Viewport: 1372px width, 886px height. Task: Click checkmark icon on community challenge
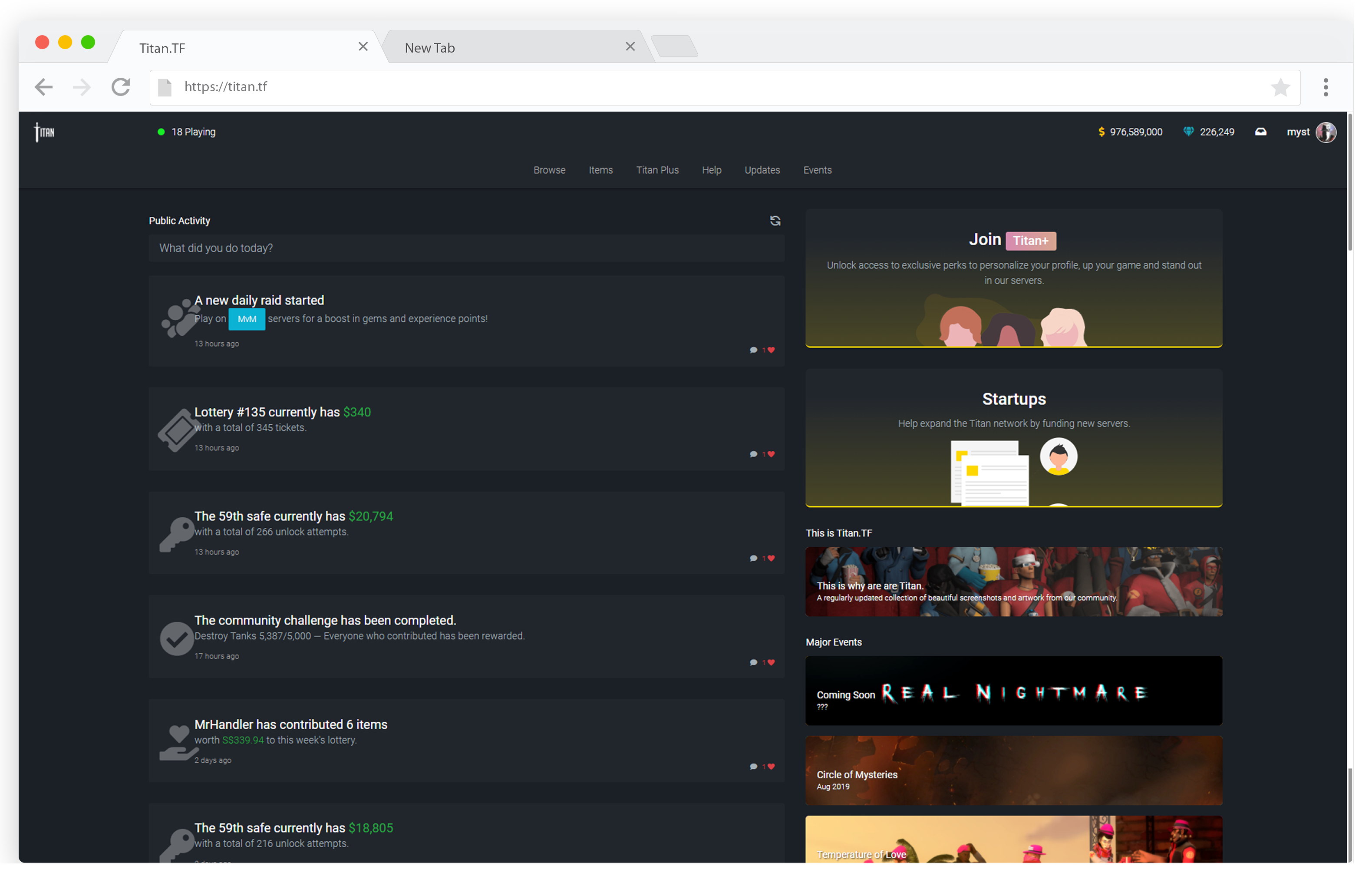pyautogui.click(x=177, y=639)
